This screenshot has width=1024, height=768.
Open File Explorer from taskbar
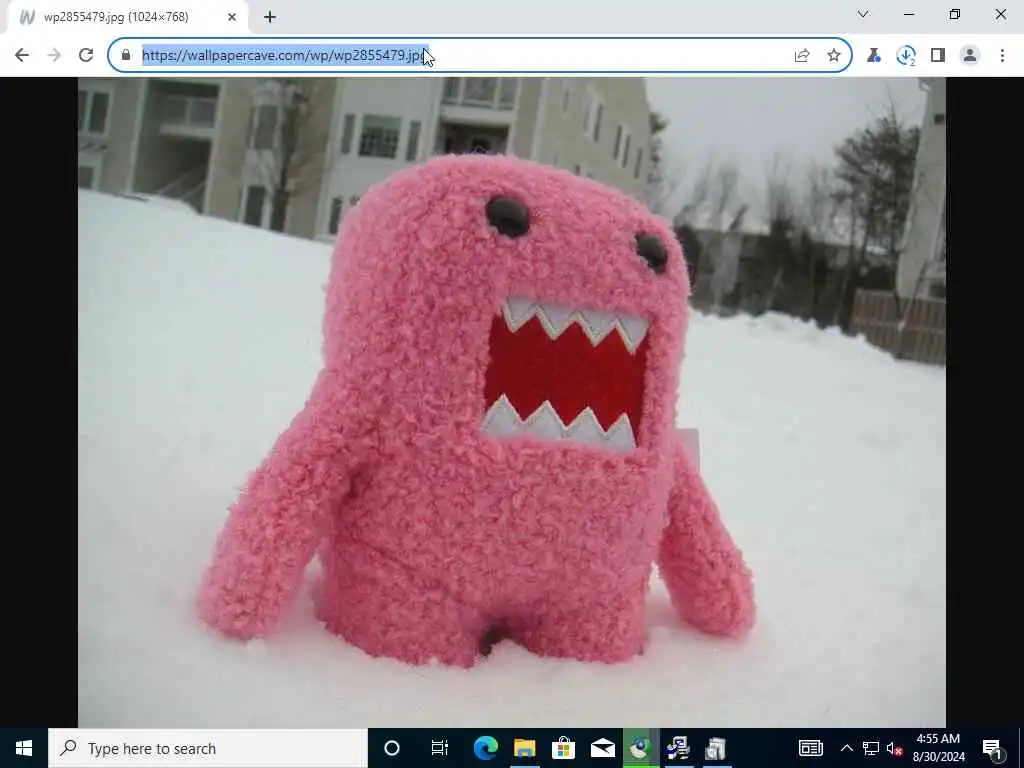pos(524,748)
